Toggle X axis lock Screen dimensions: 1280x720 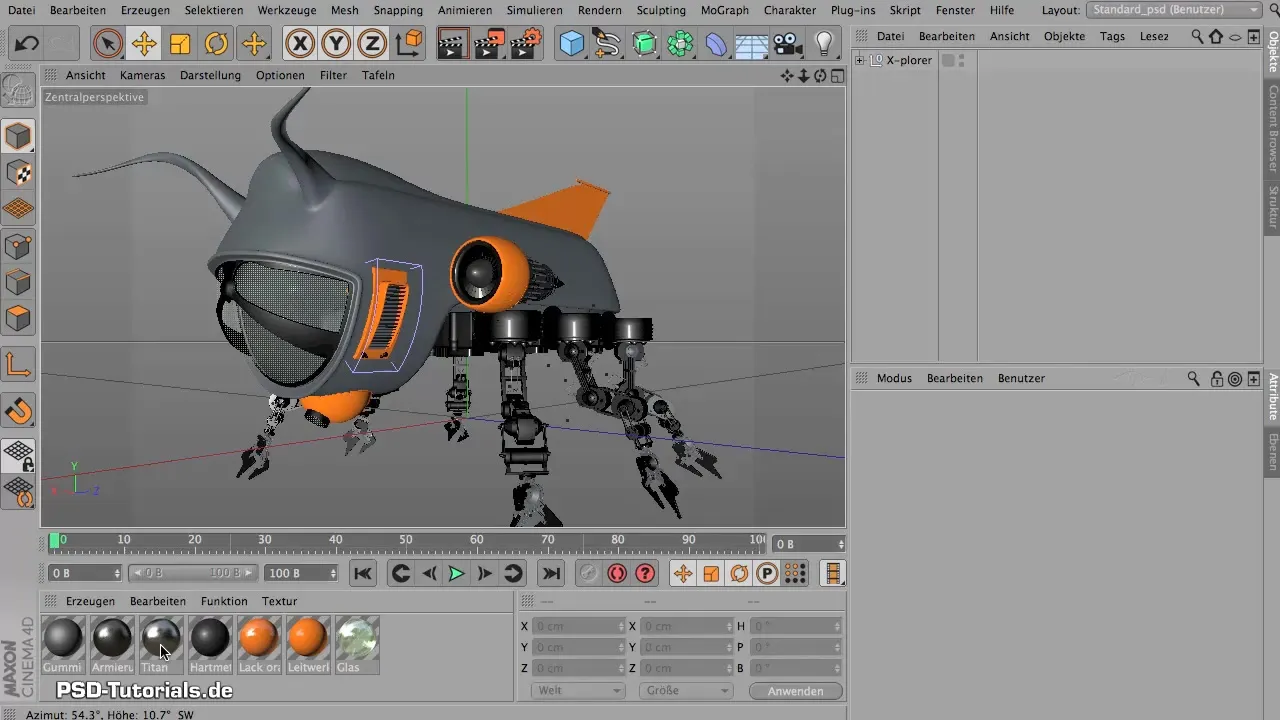(300, 44)
